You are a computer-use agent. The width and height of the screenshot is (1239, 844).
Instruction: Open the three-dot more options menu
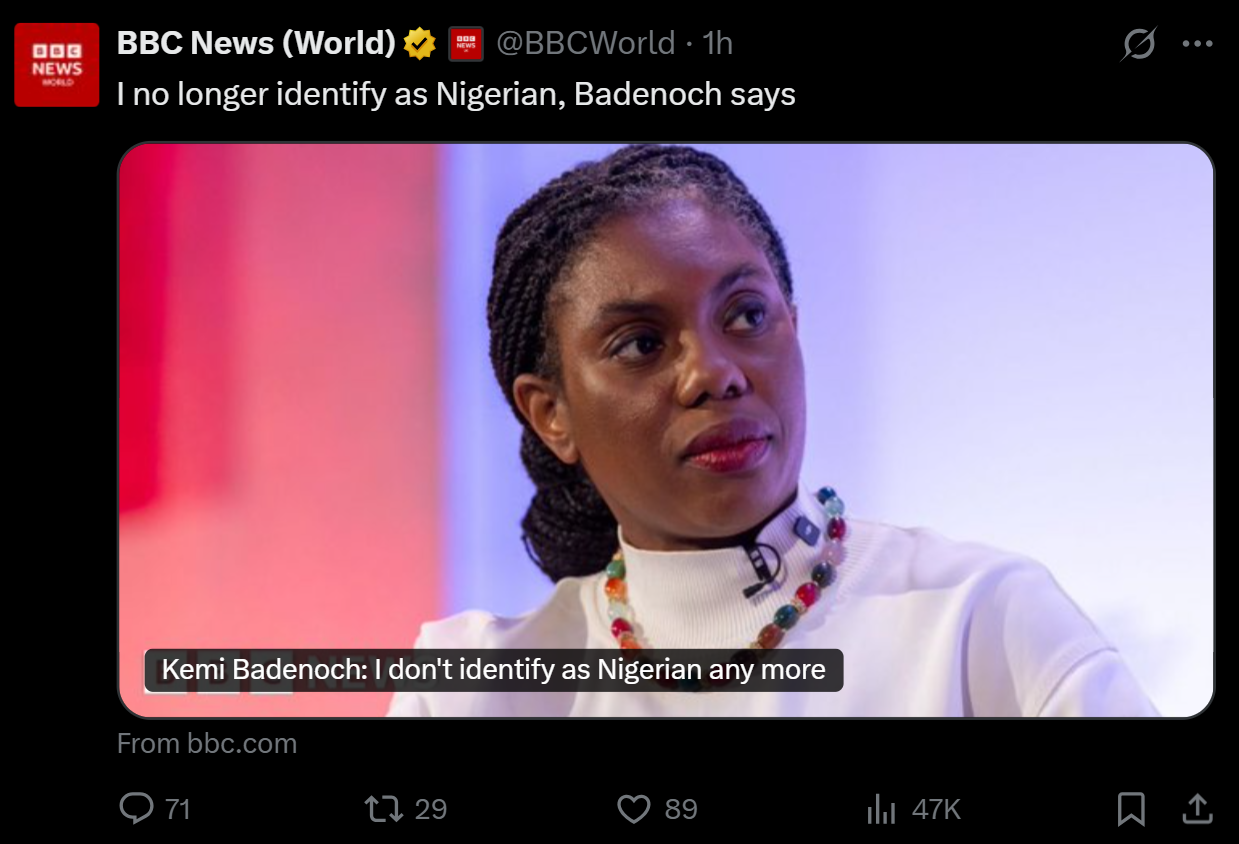tap(1197, 44)
